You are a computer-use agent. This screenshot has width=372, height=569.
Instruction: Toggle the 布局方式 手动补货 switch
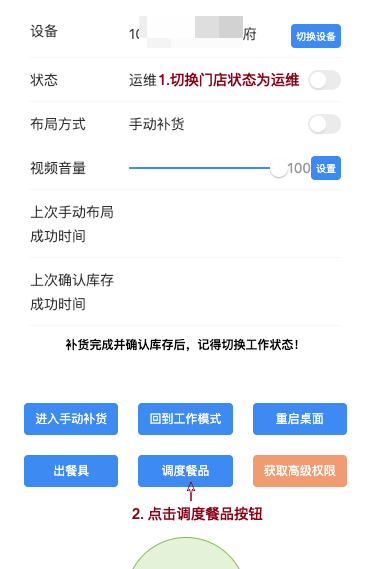(324, 124)
